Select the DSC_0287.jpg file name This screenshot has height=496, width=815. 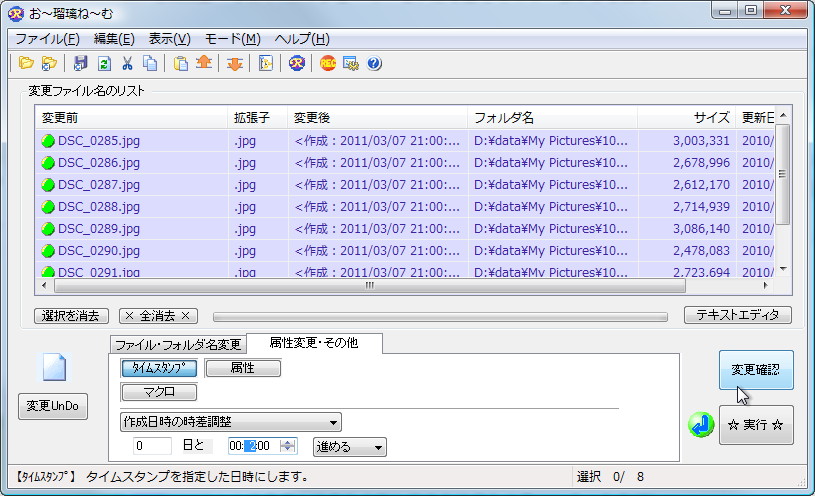point(99,185)
